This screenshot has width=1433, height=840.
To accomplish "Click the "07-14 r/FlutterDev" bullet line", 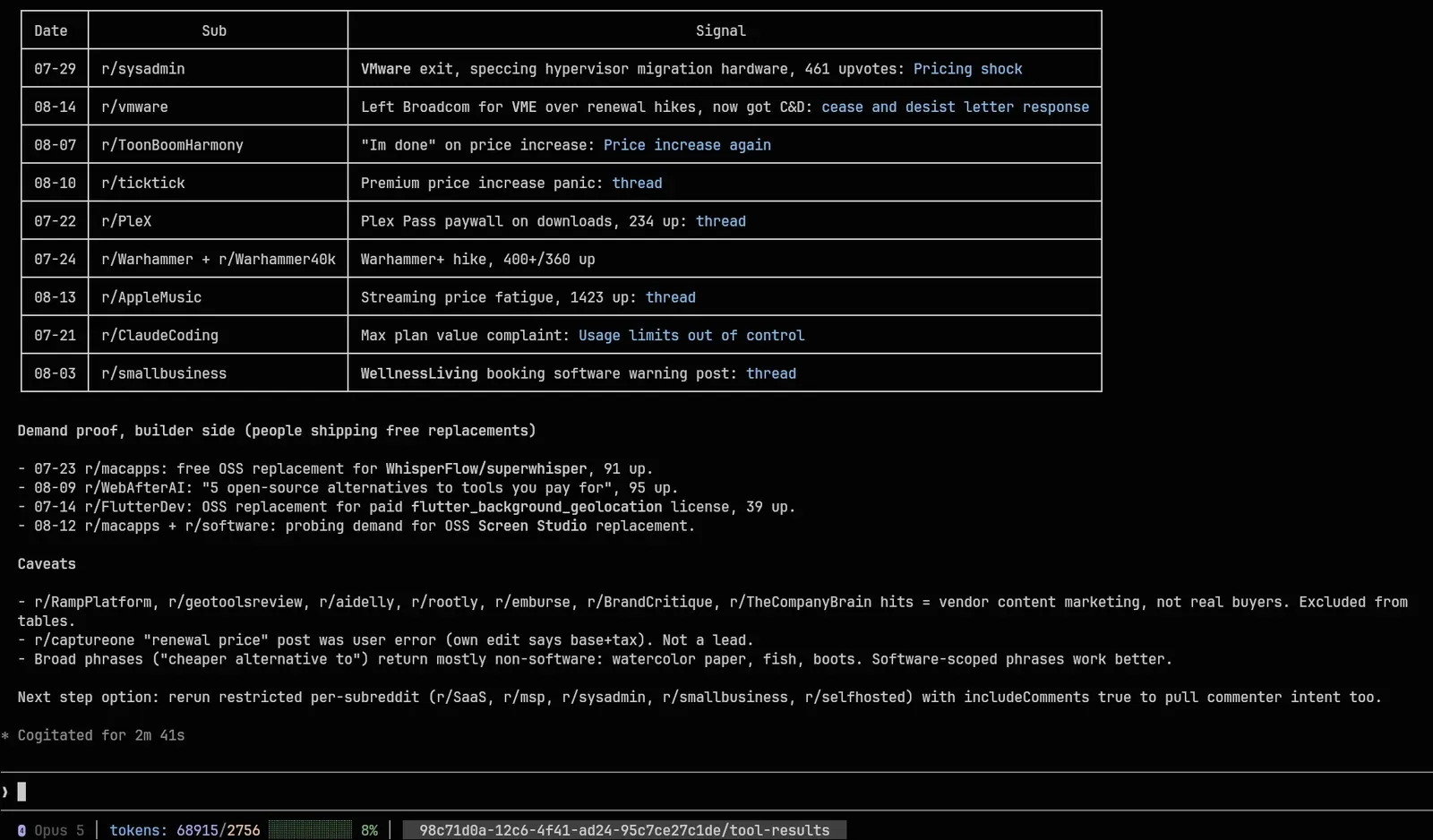I will tap(407, 507).
